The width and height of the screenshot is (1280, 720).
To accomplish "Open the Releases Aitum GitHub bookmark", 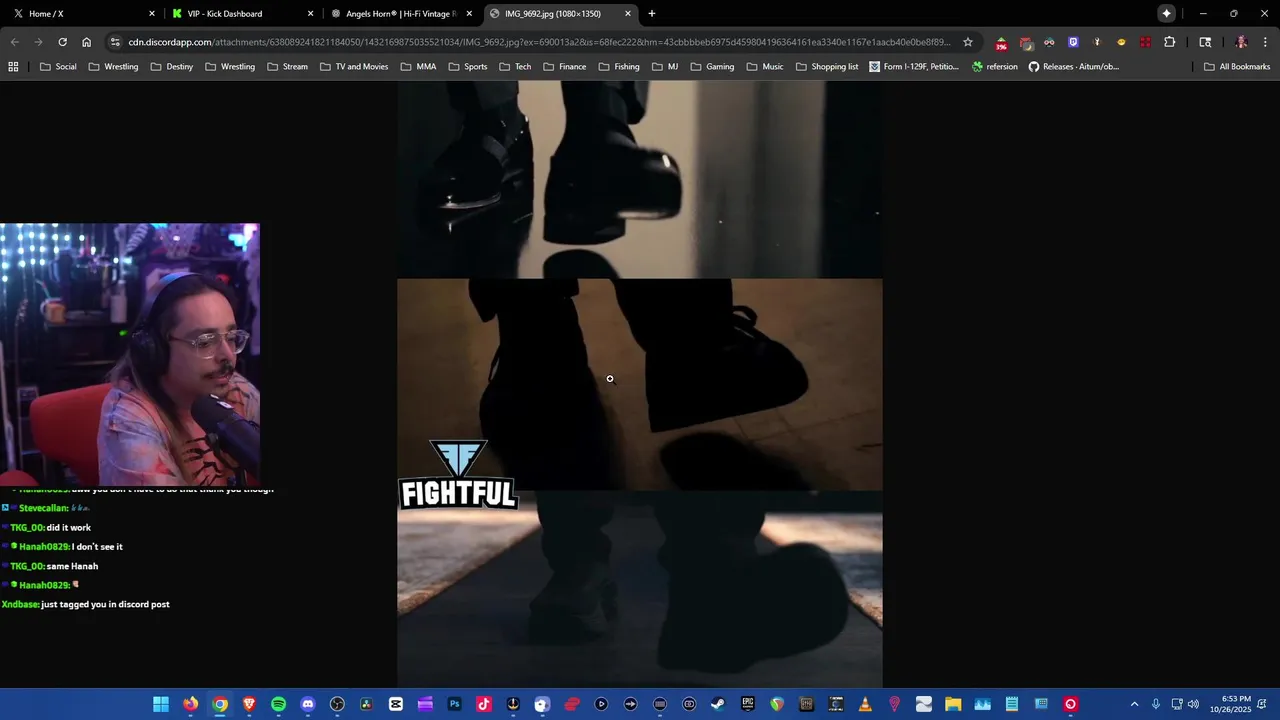I will [x=1074, y=67].
